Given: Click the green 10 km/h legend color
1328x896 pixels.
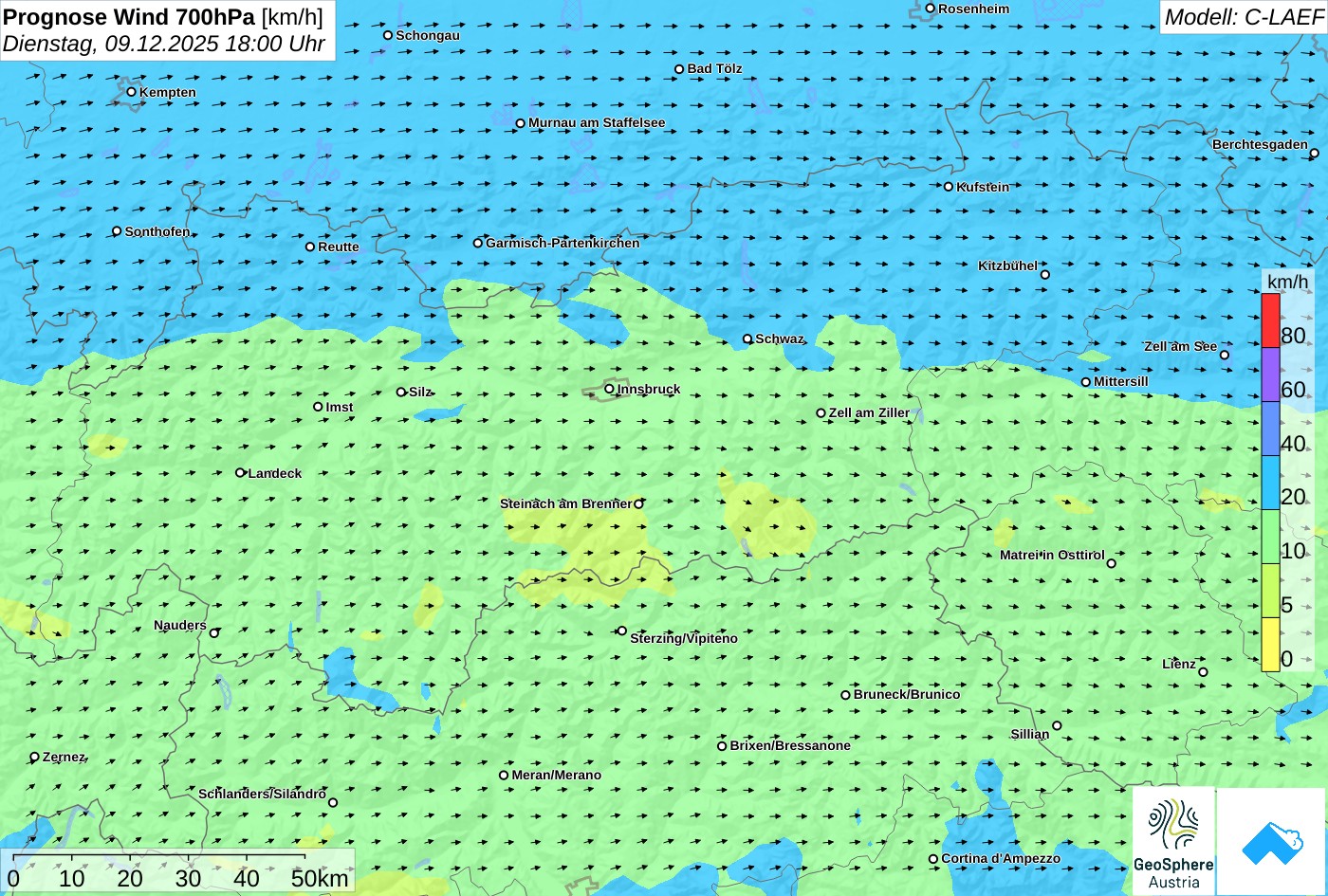Looking at the screenshot, I should (1270, 537).
